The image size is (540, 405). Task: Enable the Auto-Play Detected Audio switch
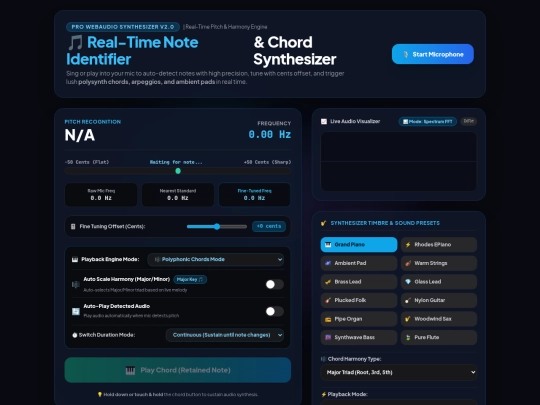[274, 311]
